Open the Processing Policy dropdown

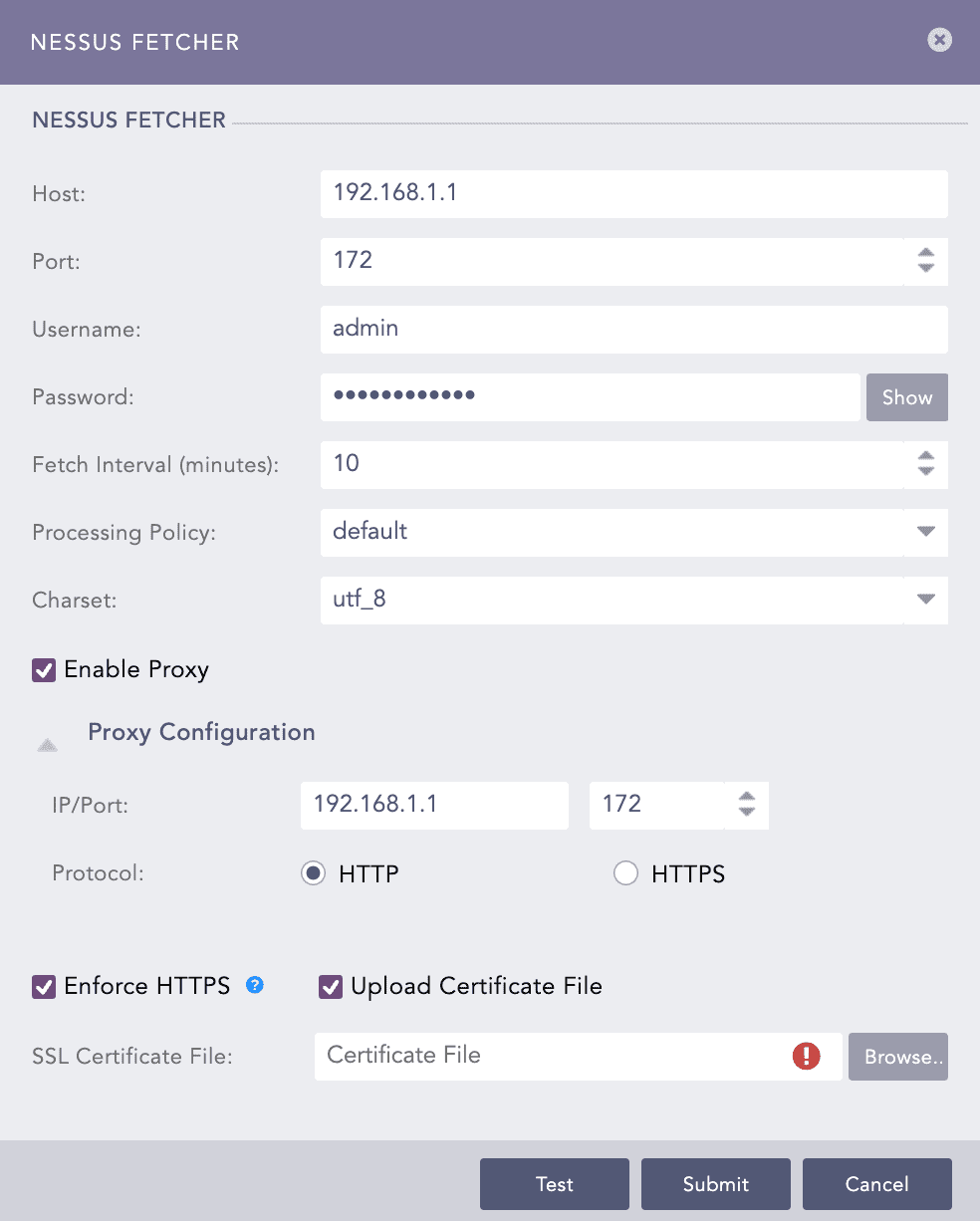633,533
